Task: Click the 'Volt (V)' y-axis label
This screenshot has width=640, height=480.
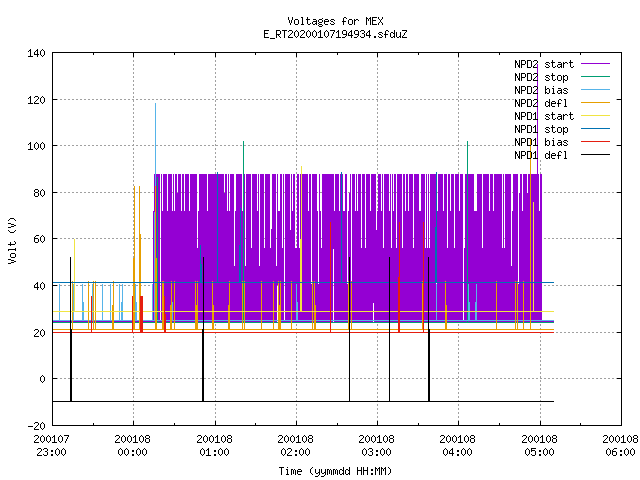Action: (x=12, y=240)
